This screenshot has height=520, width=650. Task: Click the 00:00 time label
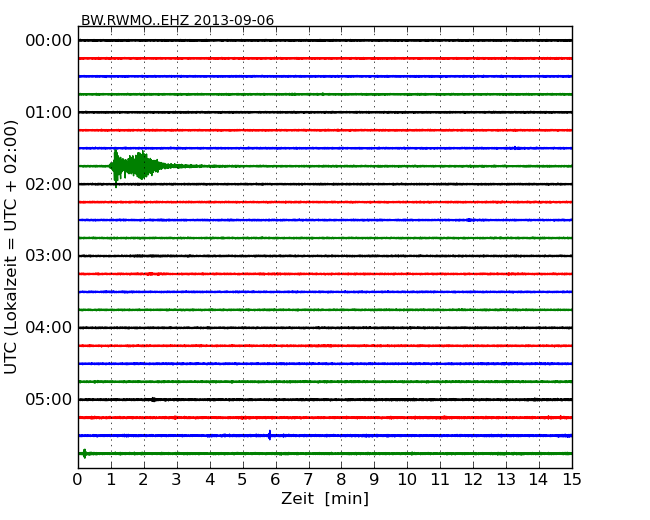(x=49, y=41)
